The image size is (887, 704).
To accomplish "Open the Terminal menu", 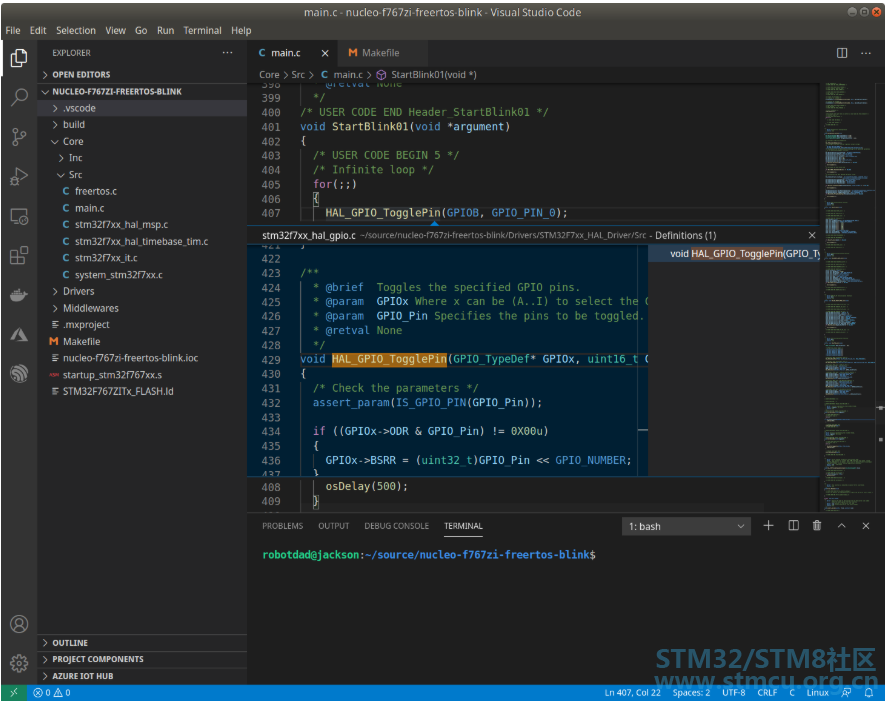I will [x=203, y=31].
